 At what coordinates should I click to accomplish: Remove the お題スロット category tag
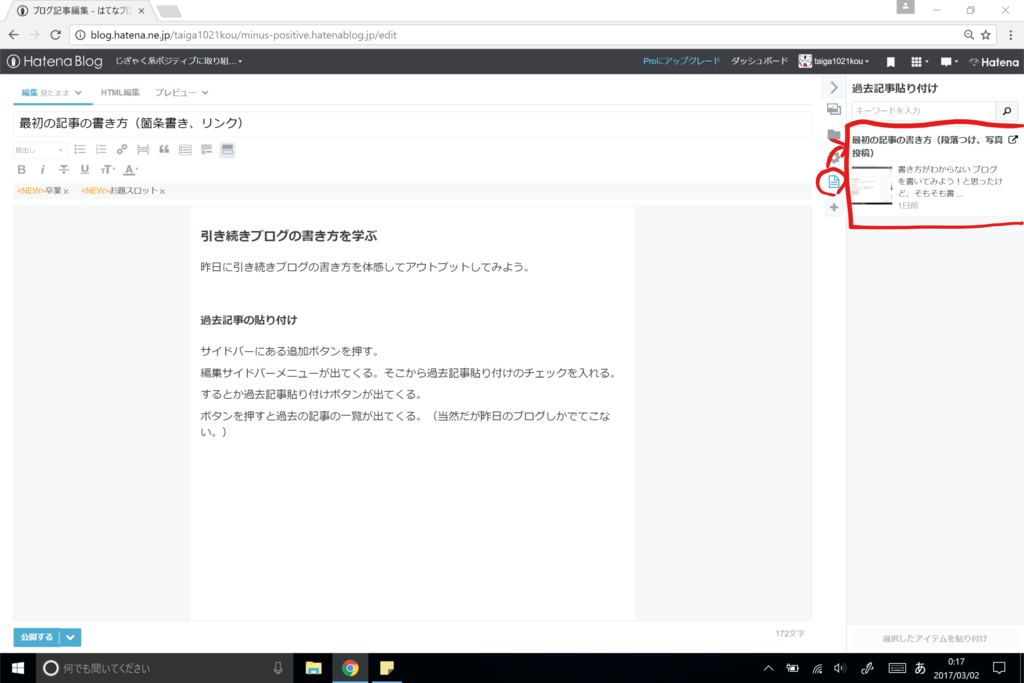[x=161, y=190]
